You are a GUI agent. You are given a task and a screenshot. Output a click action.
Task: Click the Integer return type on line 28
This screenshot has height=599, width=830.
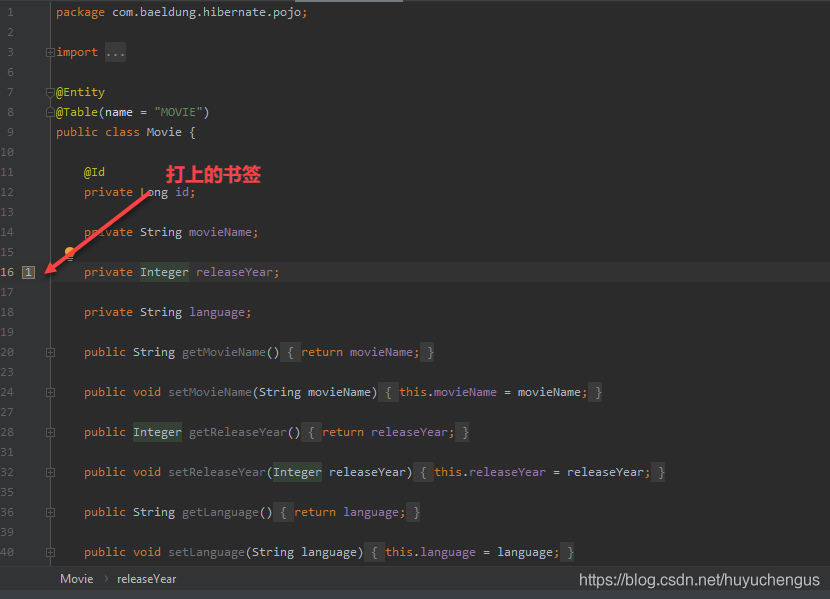pos(157,432)
